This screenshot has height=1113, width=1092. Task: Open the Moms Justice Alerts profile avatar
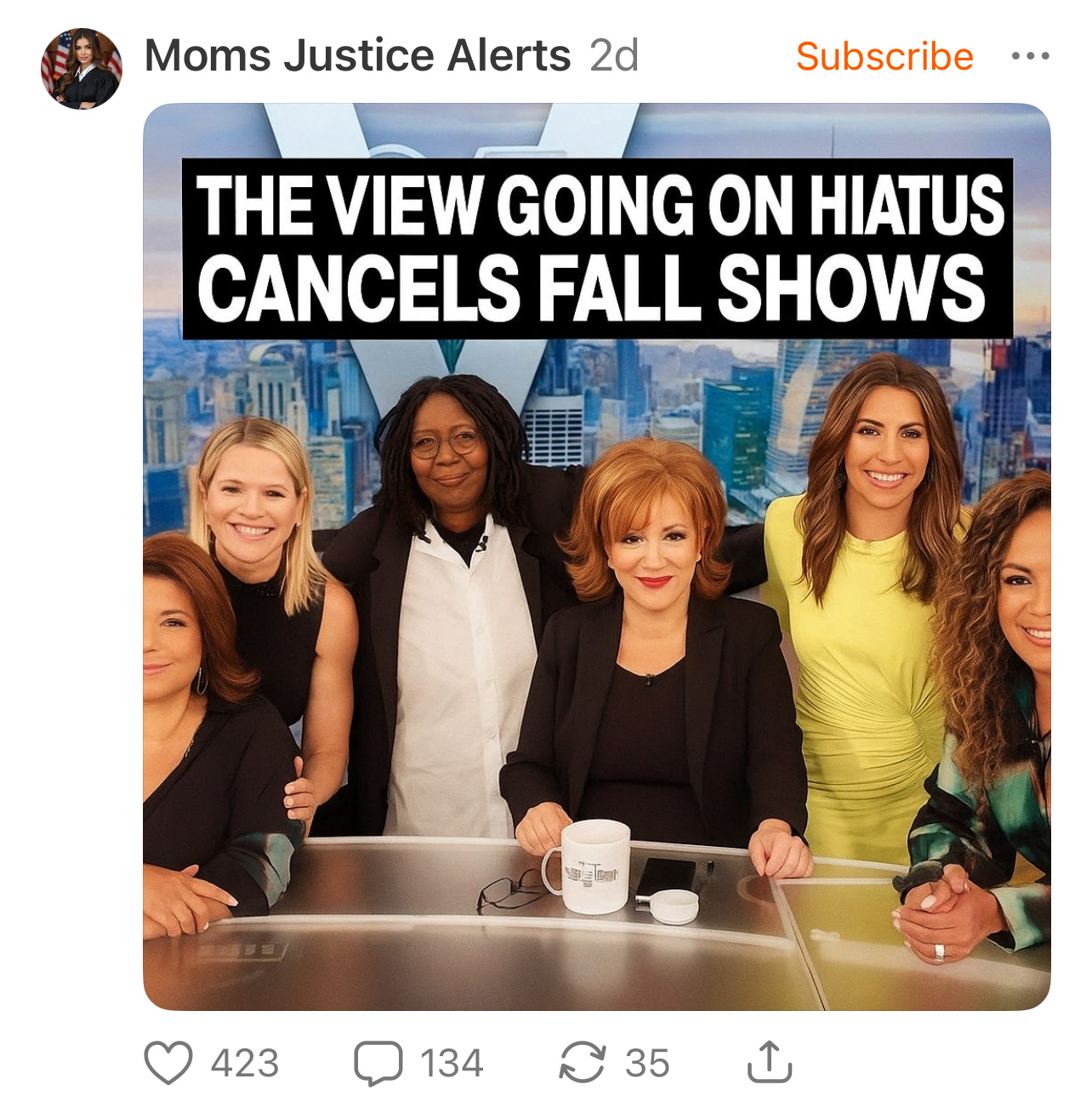coord(82,69)
